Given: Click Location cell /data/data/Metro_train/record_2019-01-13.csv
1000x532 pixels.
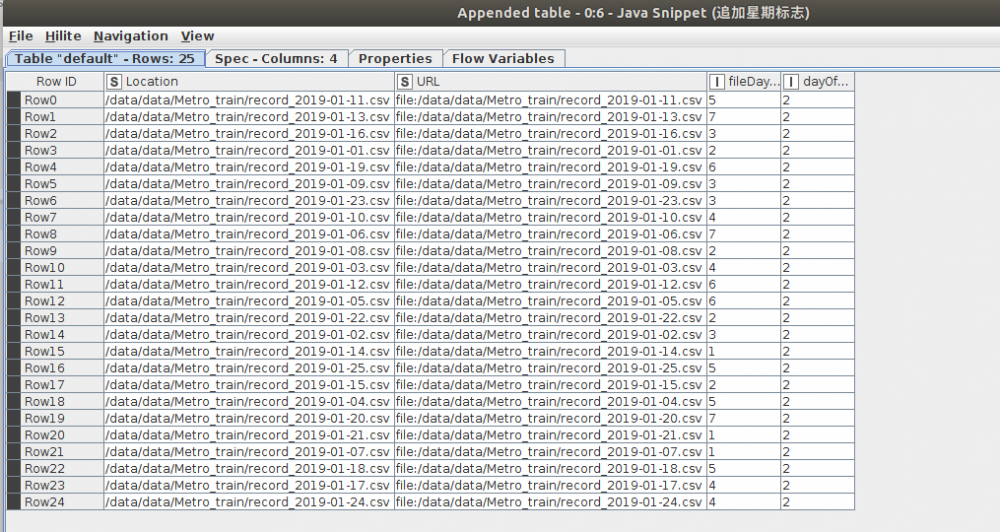Looking at the screenshot, I should pos(249,117).
